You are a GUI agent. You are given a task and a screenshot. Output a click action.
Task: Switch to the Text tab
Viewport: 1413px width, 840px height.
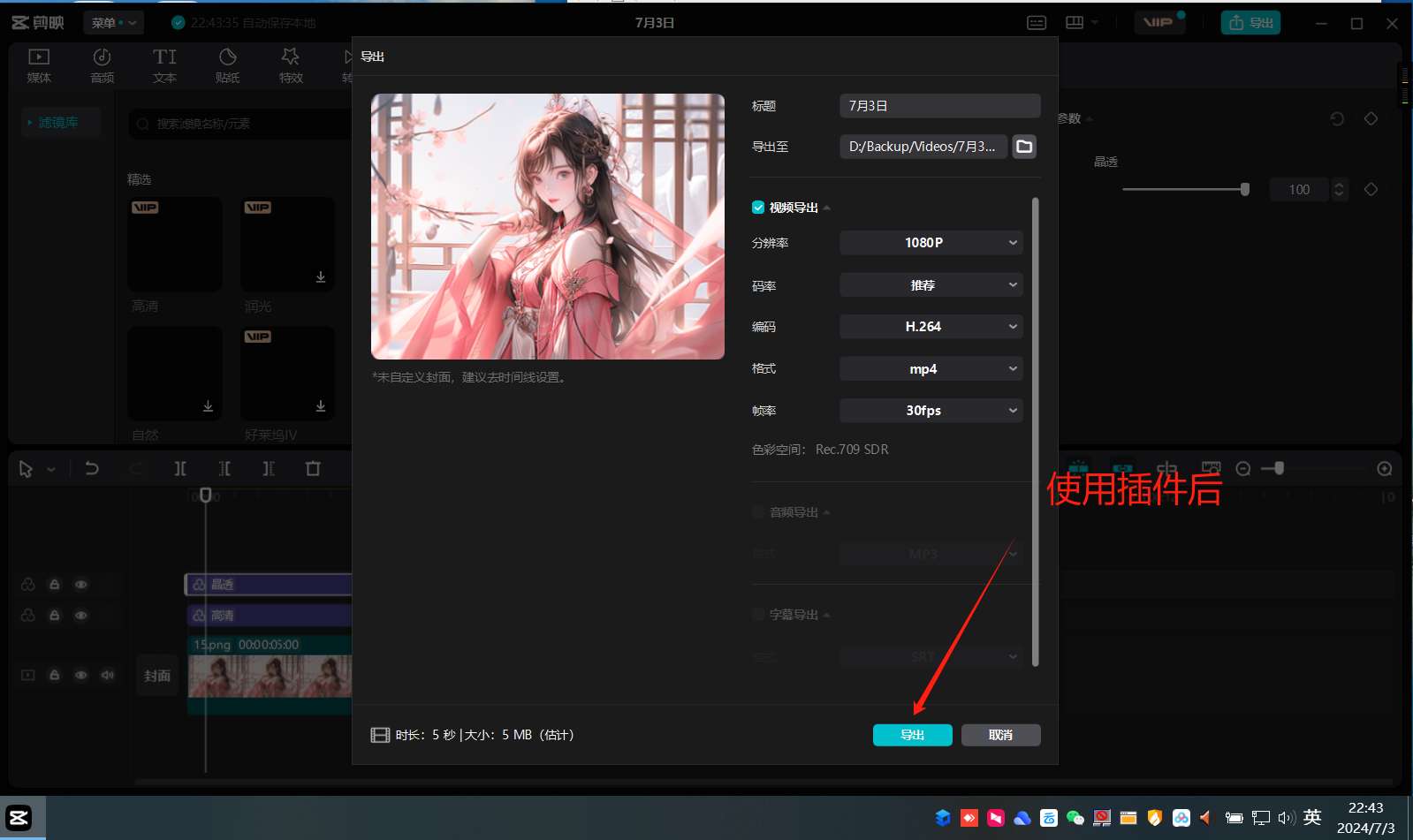[164, 65]
